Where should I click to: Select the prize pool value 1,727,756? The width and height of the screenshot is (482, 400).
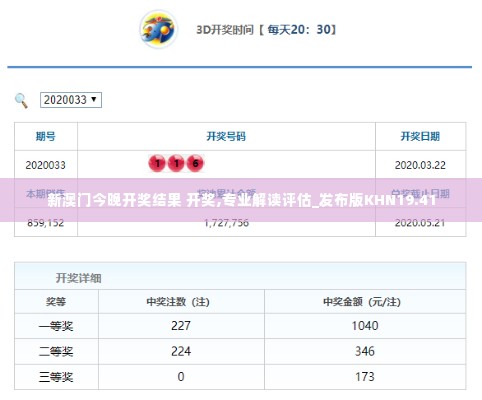point(226,223)
